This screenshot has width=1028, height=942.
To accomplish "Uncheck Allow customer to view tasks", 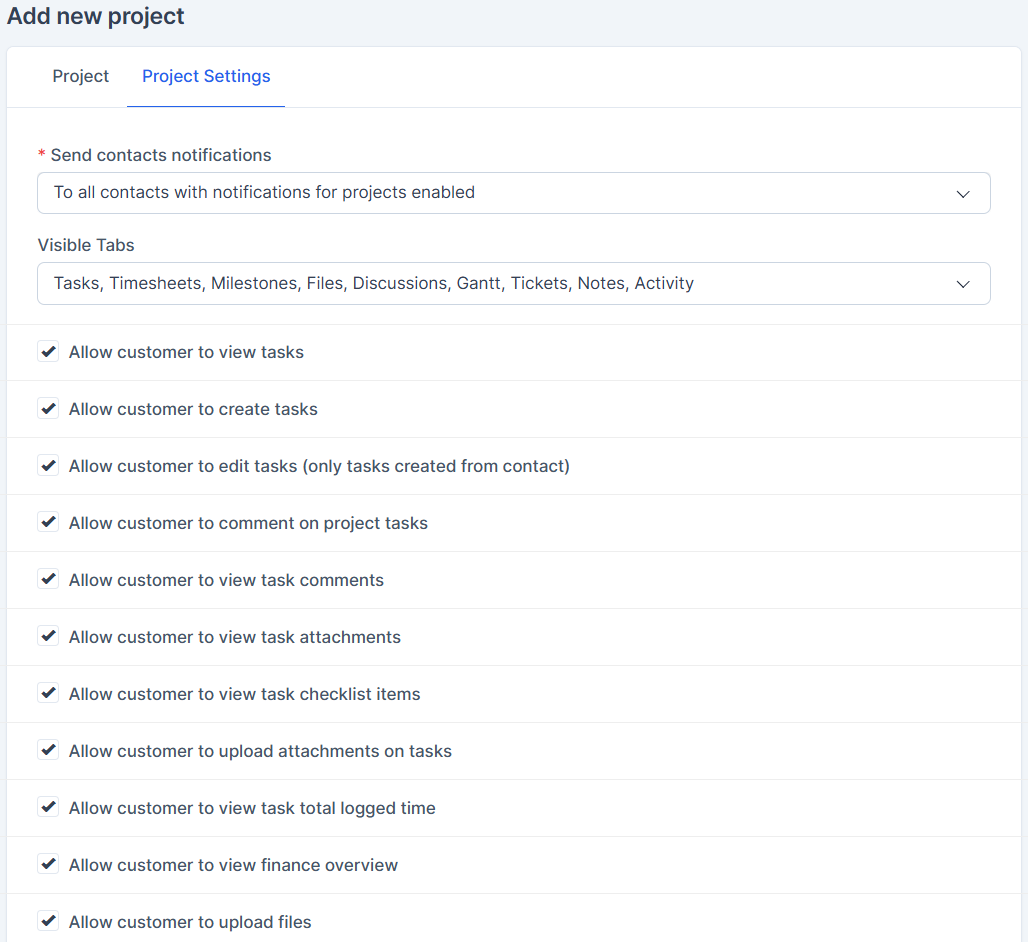I will pyautogui.click(x=48, y=352).
